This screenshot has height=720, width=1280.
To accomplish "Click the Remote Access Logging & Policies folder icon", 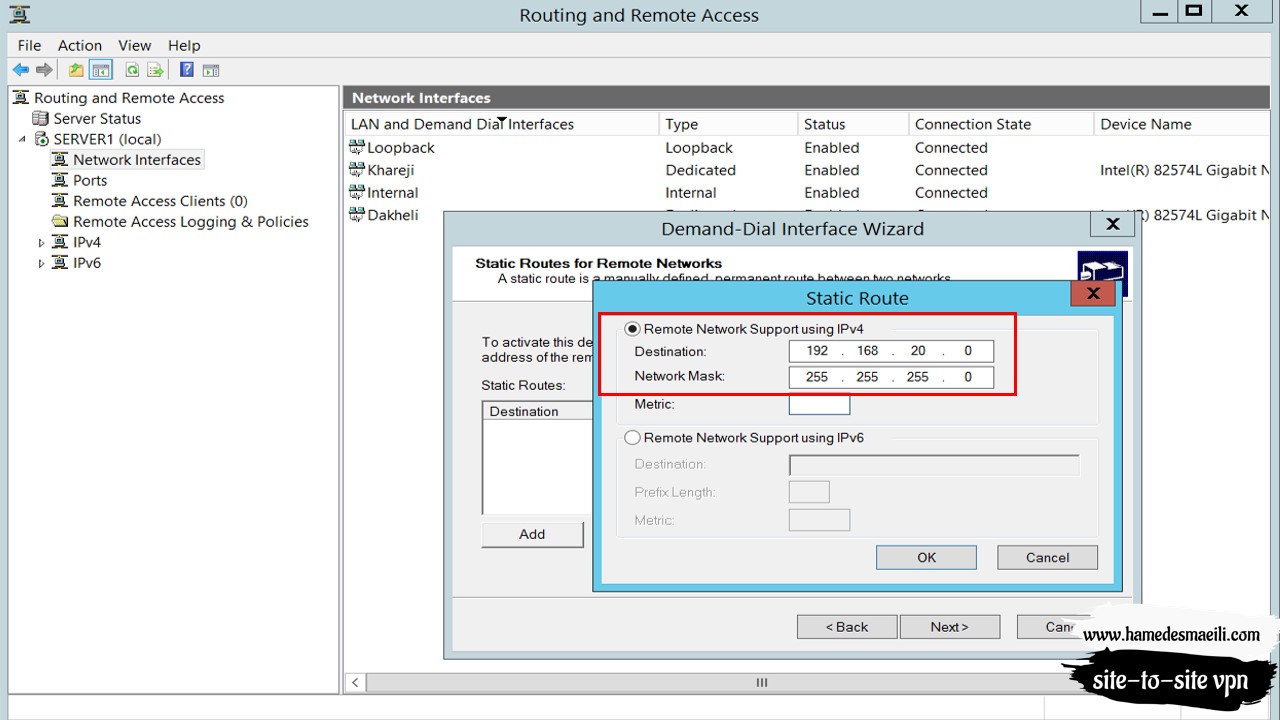I will click(60, 221).
